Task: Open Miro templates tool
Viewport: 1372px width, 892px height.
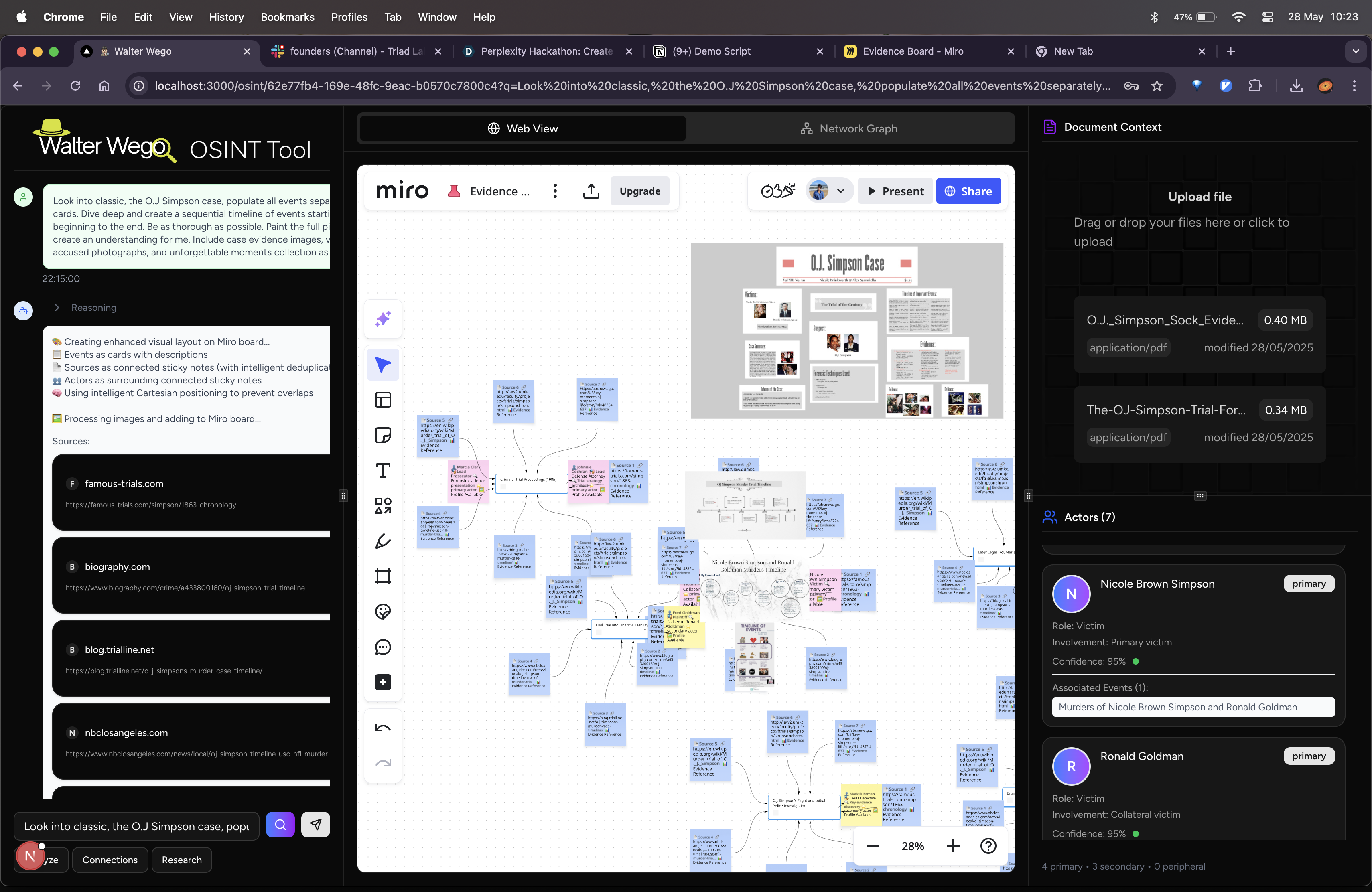Action: point(383,400)
